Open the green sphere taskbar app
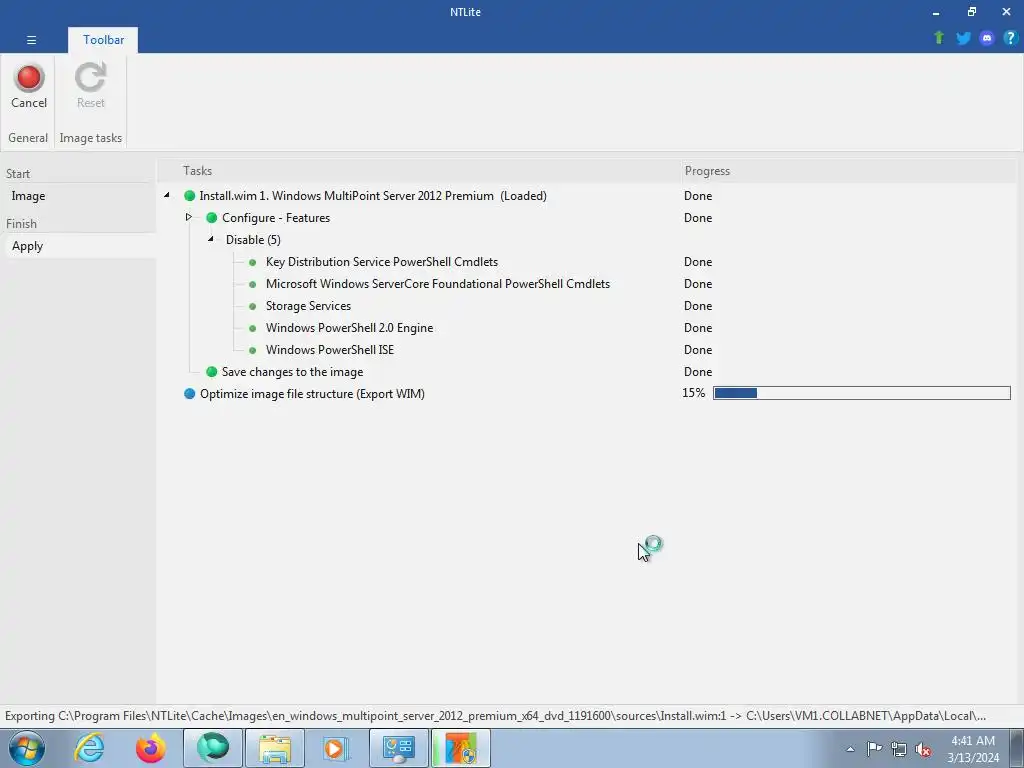Viewport: 1024px width, 768px height. [x=213, y=748]
